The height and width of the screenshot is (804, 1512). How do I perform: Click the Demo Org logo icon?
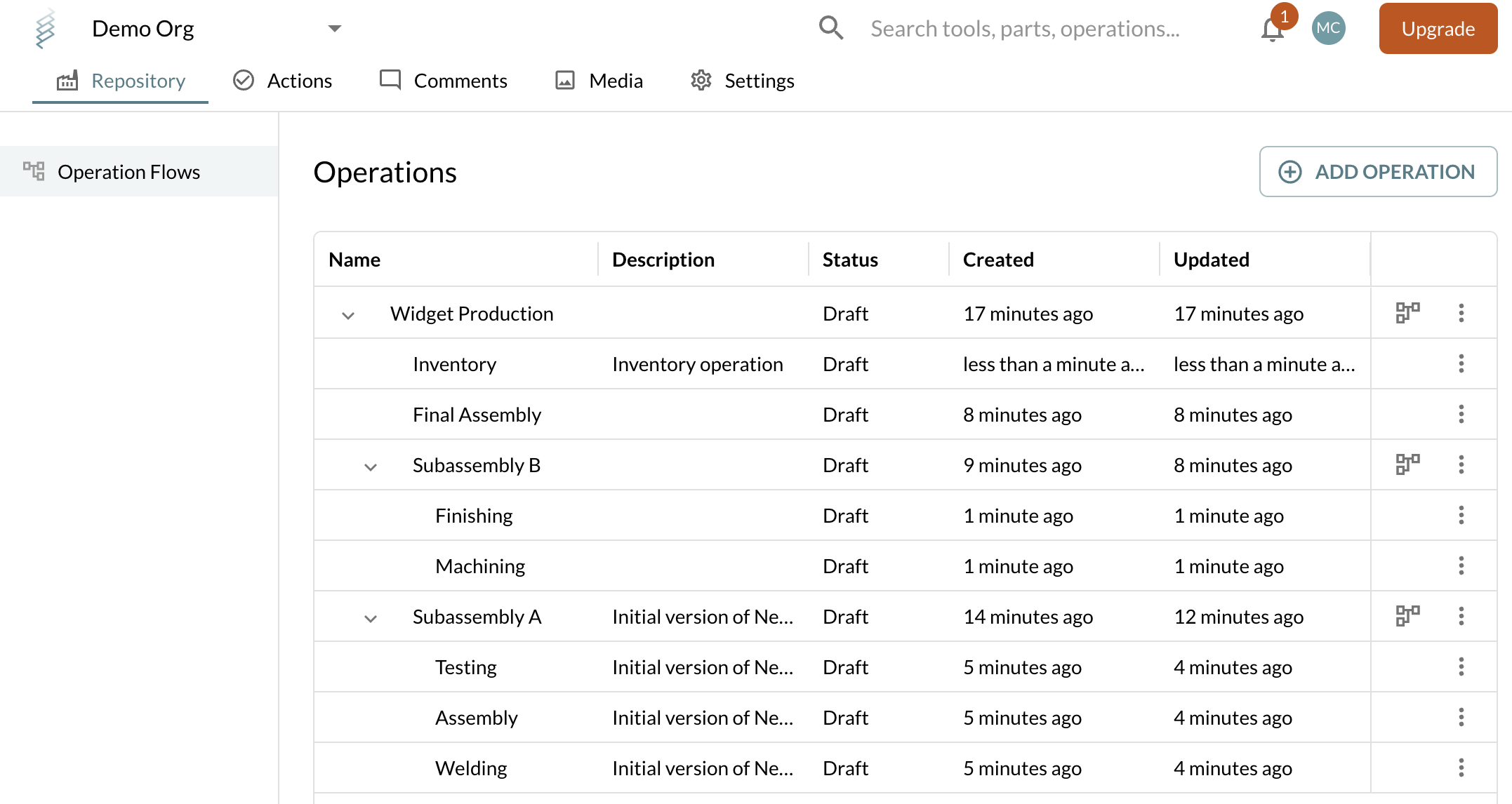pyautogui.click(x=44, y=28)
